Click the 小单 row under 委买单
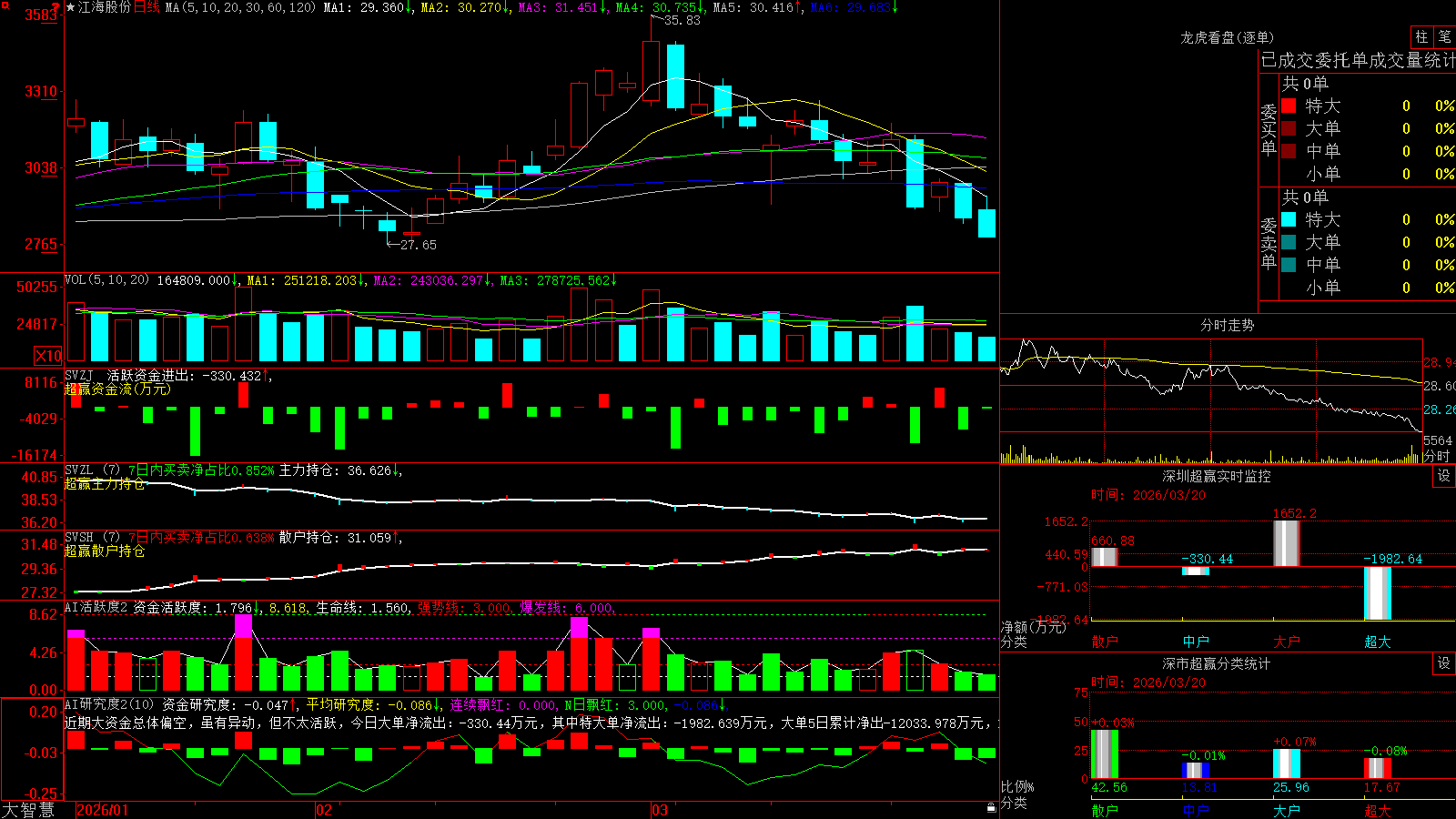The image size is (1456, 819). tap(1368, 174)
